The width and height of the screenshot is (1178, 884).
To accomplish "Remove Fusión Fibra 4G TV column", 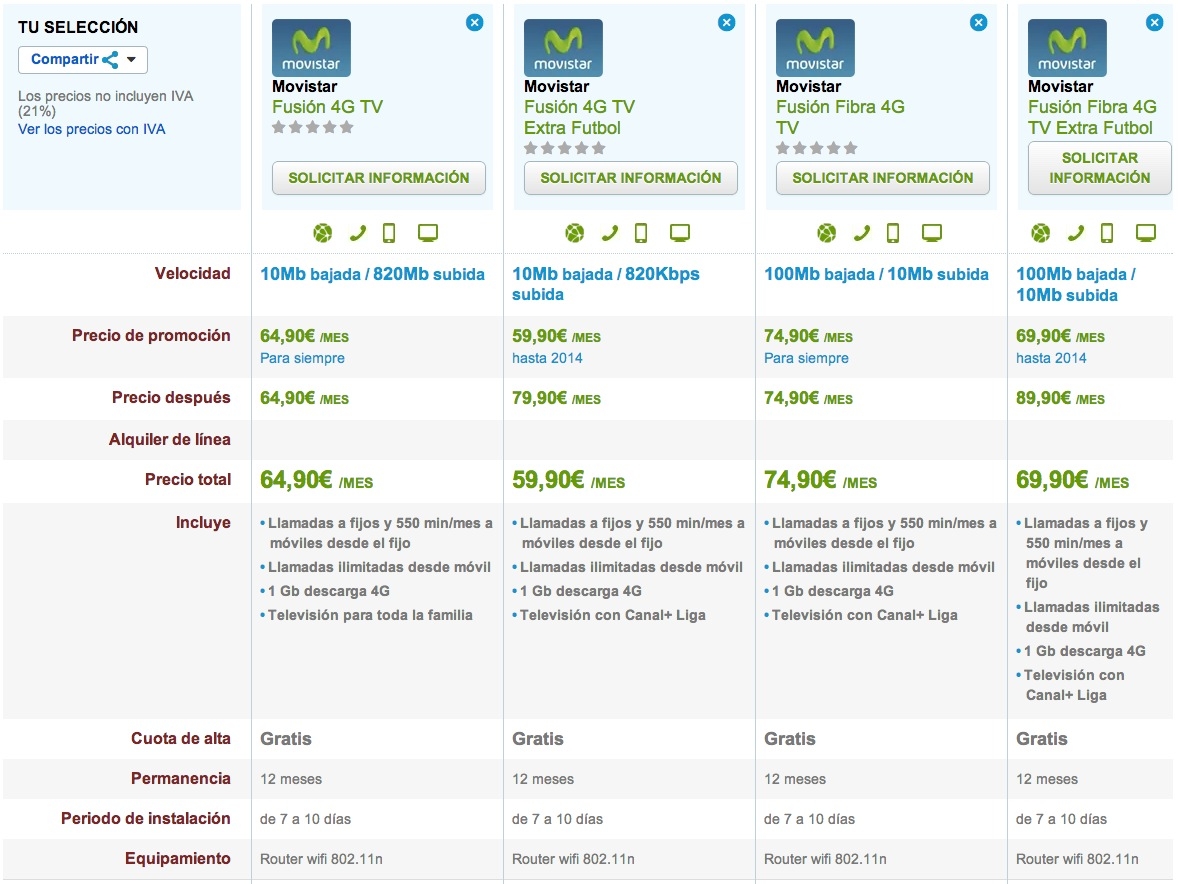I will (x=978, y=23).
